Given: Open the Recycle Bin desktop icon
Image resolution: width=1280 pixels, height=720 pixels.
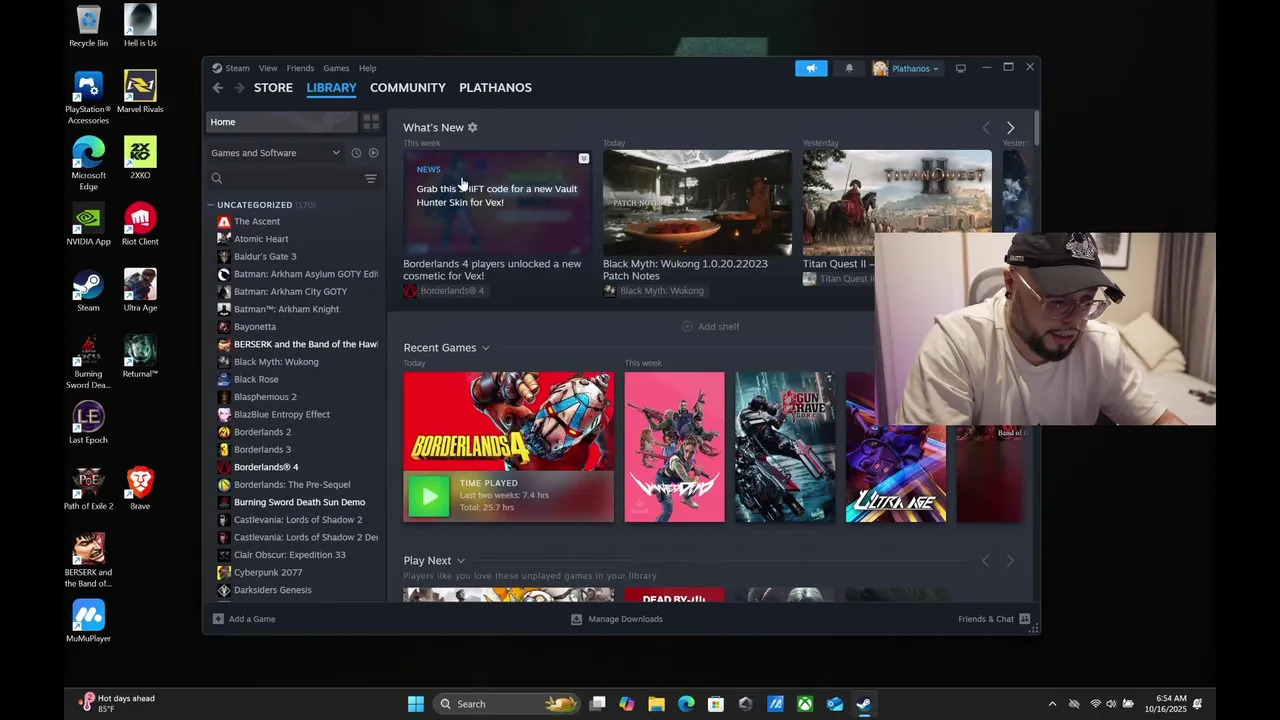Looking at the screenshot, I should [x=88, y=26].
